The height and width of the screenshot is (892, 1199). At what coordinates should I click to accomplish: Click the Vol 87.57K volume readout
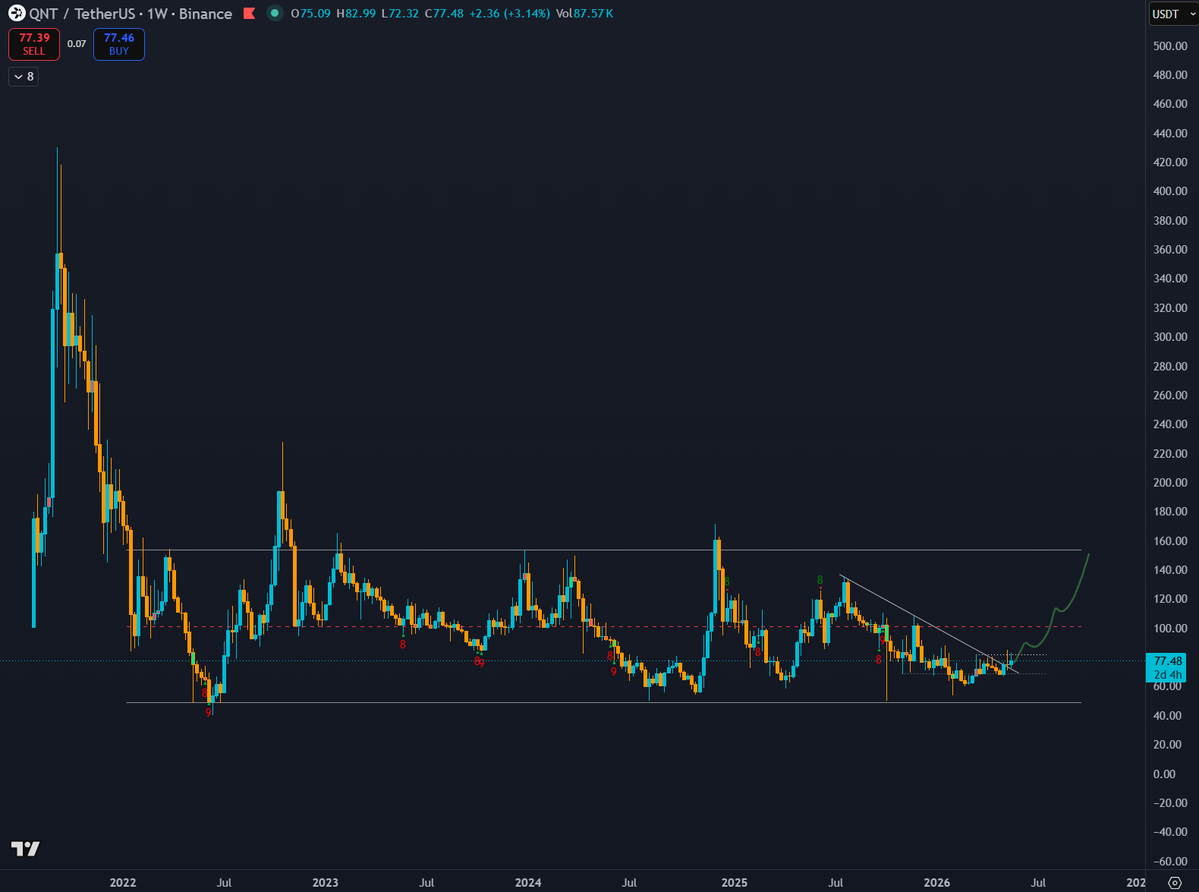click(584, 14)
